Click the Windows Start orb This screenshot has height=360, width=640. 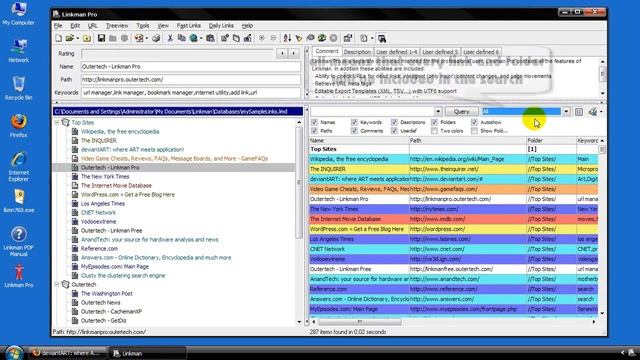tap(14, 352)
